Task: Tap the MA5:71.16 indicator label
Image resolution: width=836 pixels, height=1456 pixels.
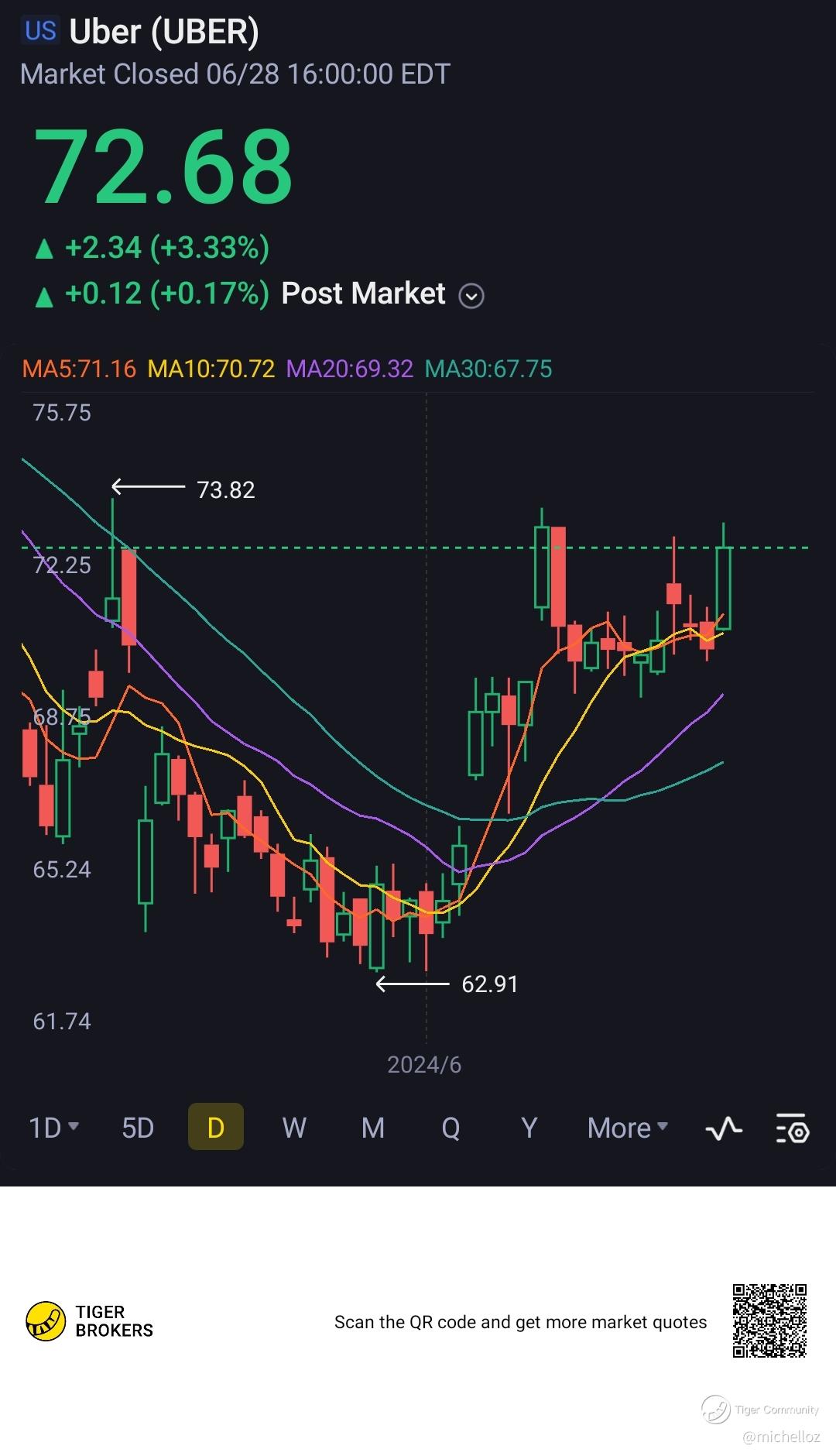Action: pos(79,369)
